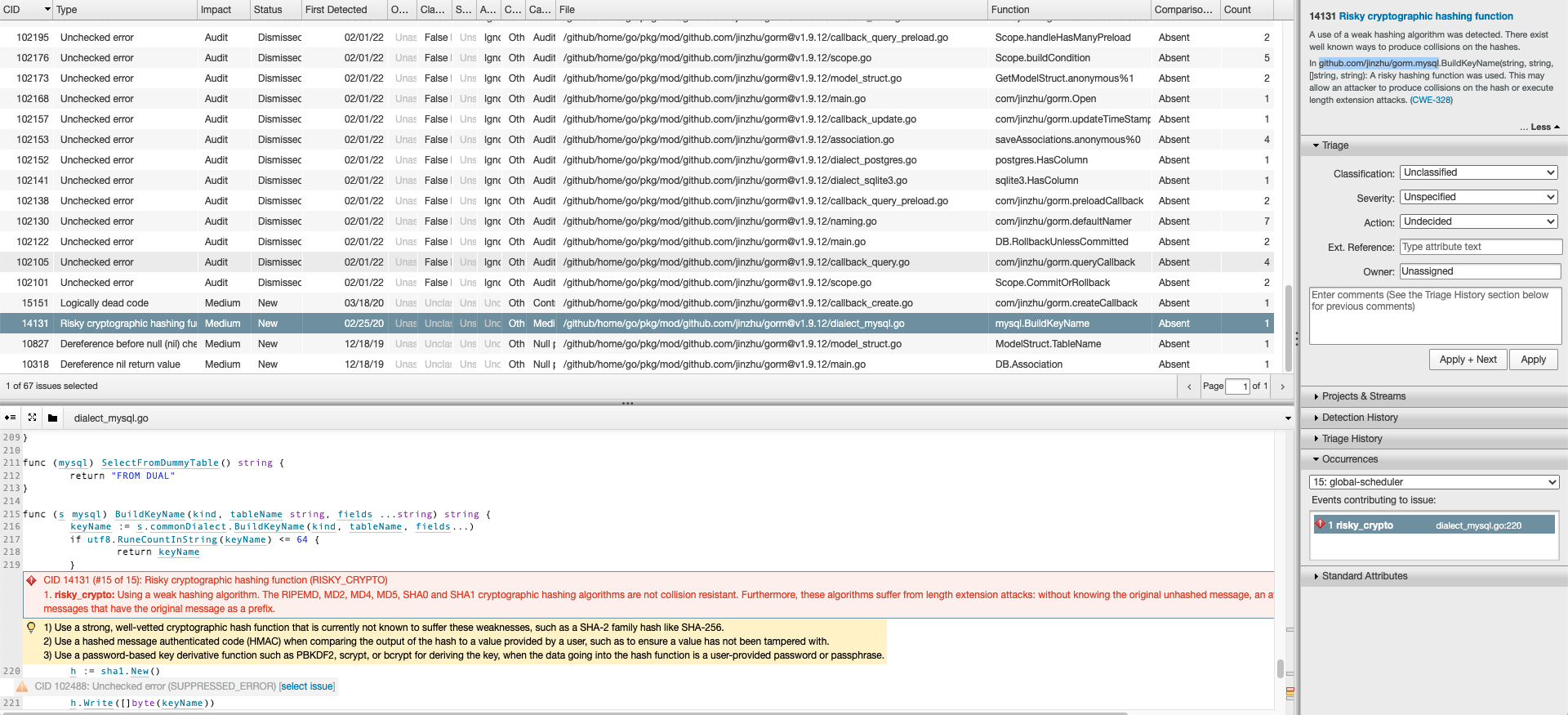Click Apply + Next button
Screen dimensions: 1568x715
point(1468,360)
